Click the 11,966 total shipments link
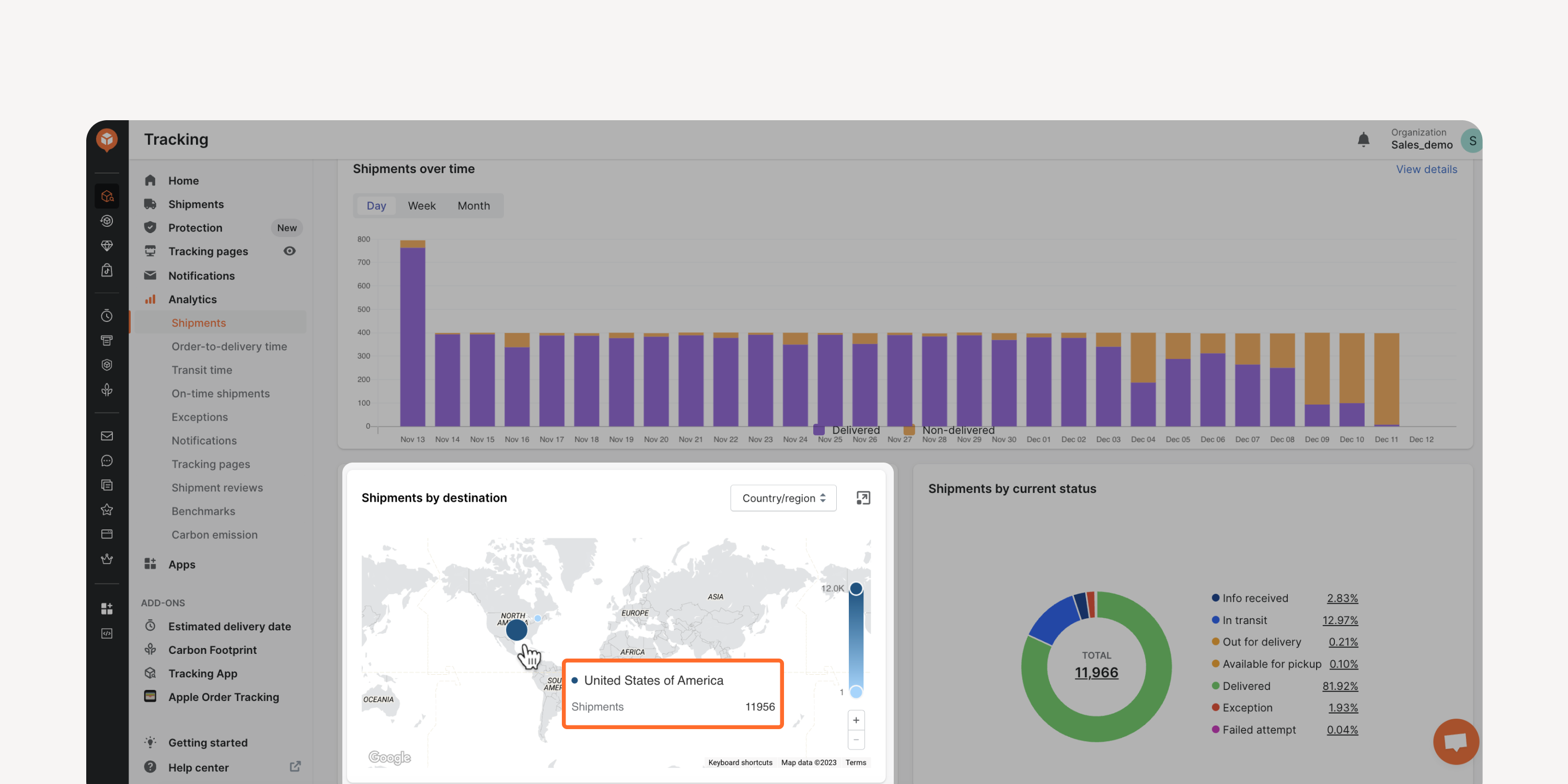Viewport: 1568px width, 784px height. pyautogui.click(x=1096, y=673)
